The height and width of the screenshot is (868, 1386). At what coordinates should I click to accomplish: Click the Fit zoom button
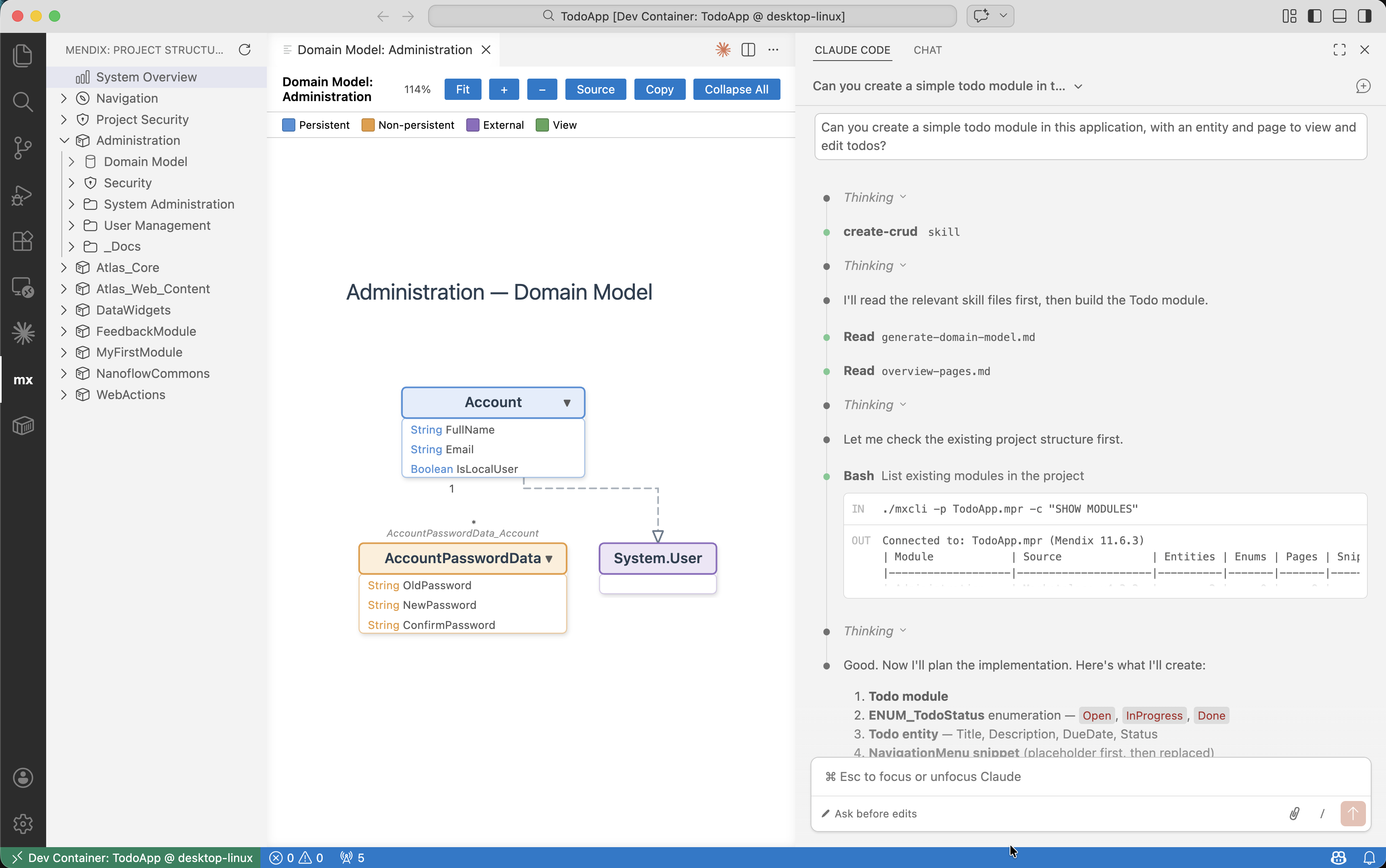click(x=462, y=89)
